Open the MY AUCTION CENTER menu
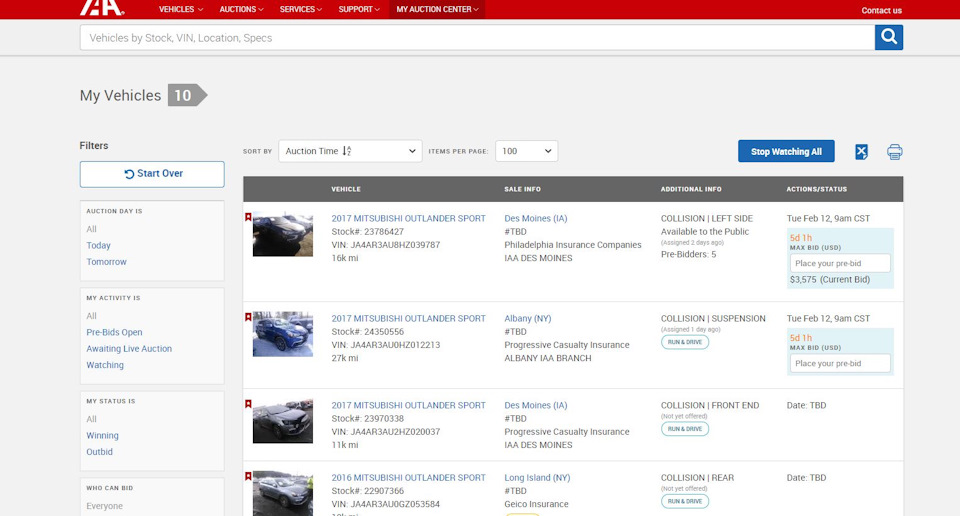 (x=437, y=9)
